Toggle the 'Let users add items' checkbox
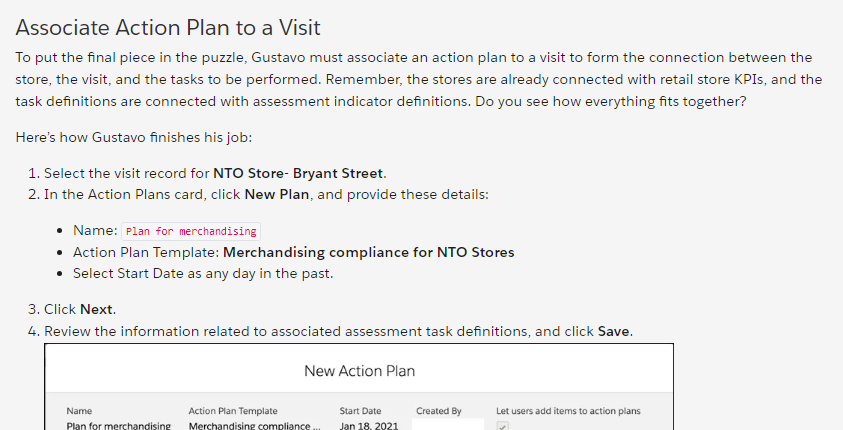 (x=502, y=426)
